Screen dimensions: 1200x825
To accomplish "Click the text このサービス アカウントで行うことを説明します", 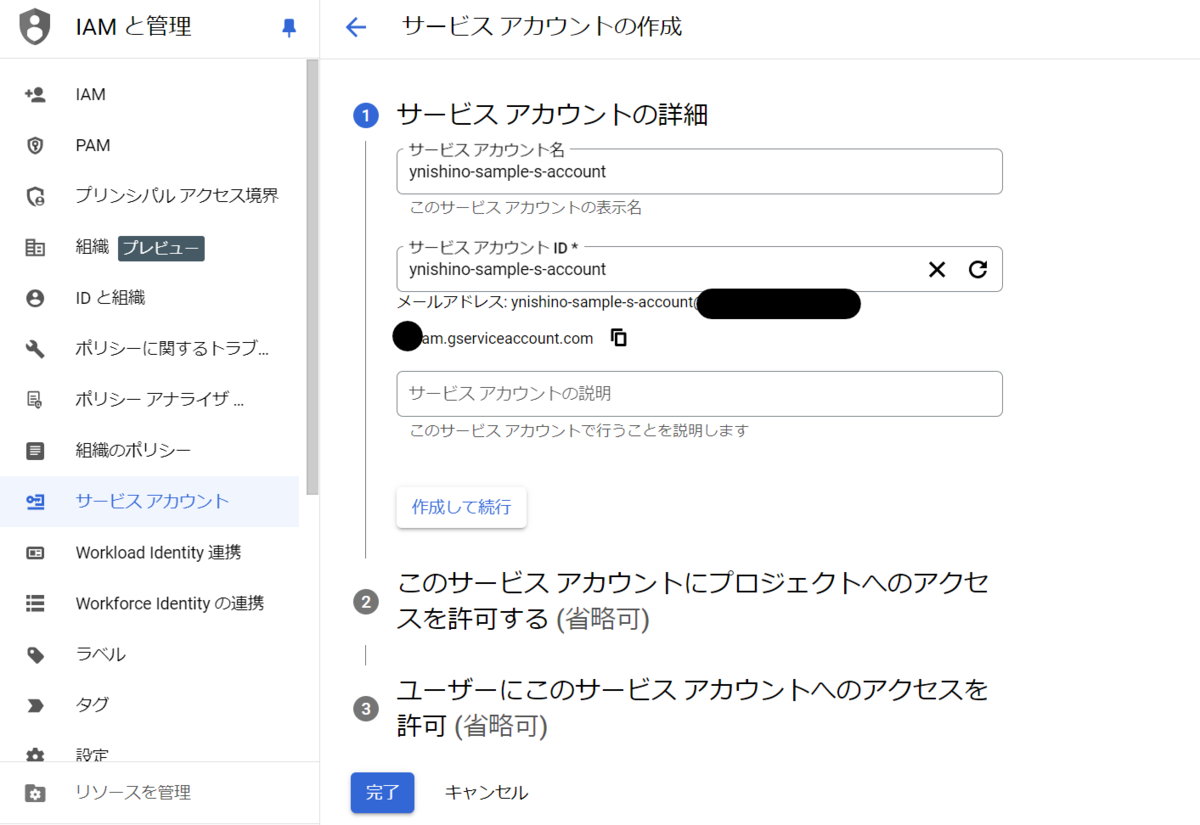I will click(x=579, y=431).
